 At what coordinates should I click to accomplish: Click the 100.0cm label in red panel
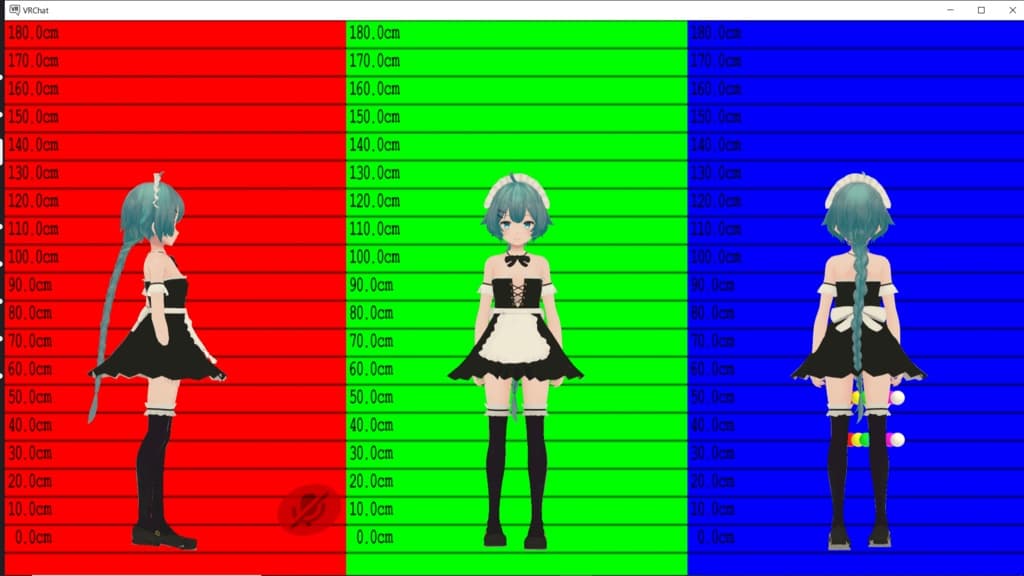point(33,257)
